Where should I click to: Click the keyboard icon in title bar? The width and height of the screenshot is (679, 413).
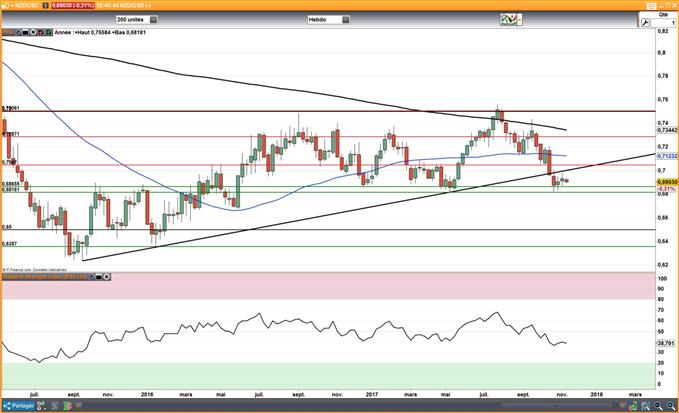(652, 6)
